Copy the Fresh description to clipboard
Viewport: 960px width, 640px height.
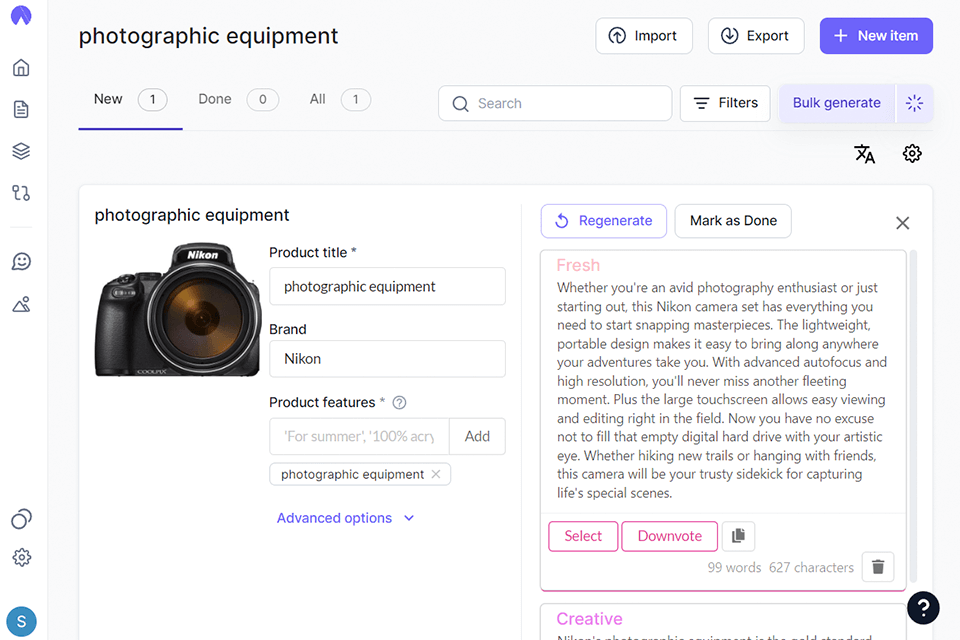738,536
